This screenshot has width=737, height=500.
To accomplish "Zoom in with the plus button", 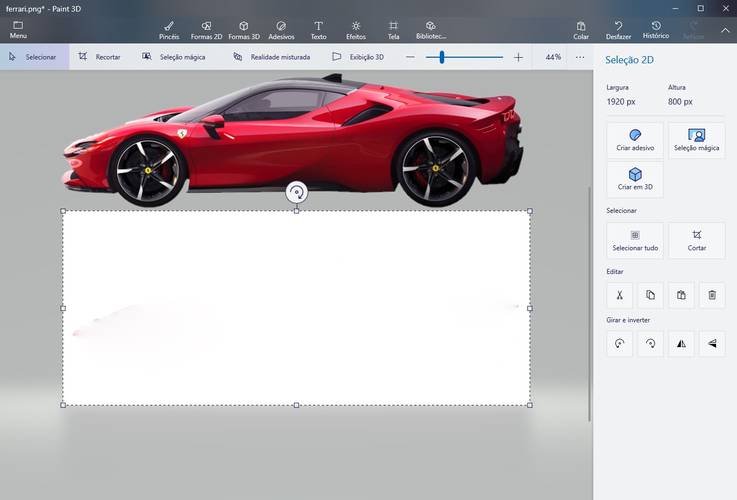I will pos(518,57).
